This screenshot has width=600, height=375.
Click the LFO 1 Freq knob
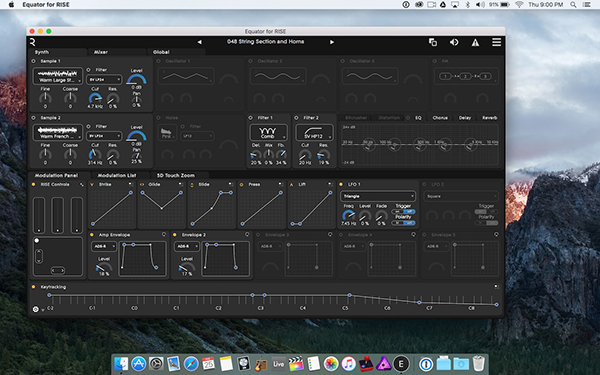[348, 216]
